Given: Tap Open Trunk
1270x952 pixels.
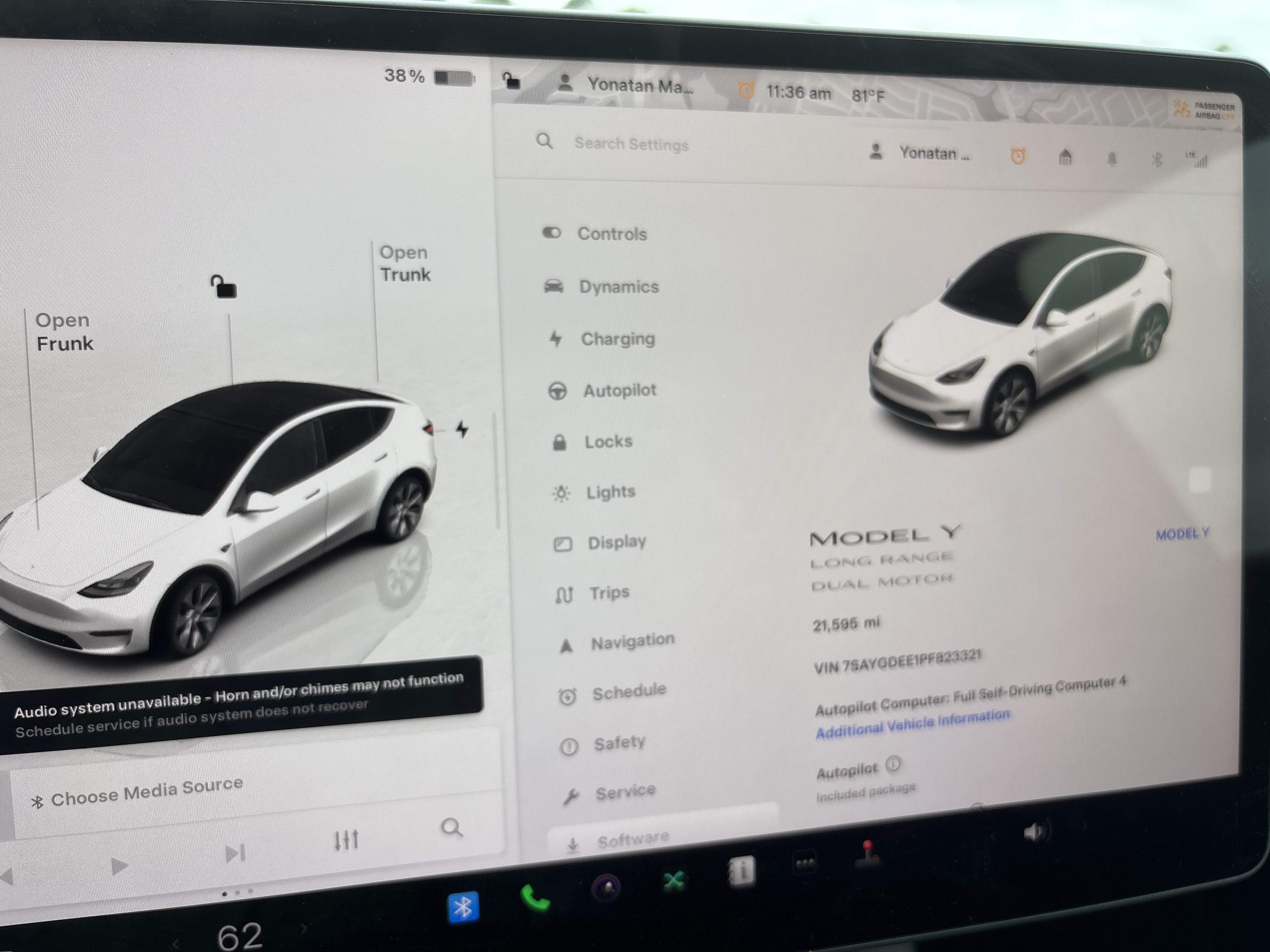Looking at the screenshot, I should (405, 263).
